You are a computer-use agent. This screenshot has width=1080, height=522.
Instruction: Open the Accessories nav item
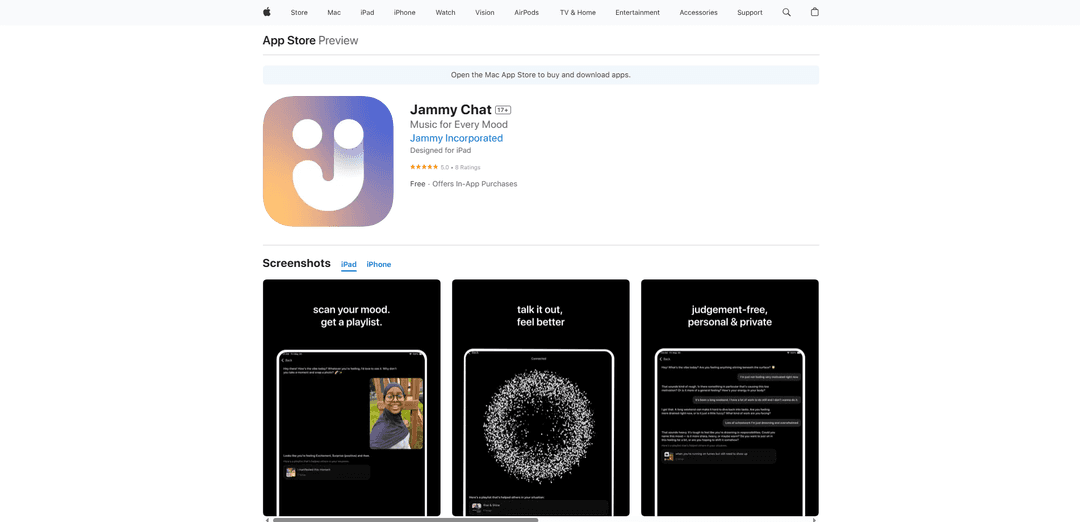(x=698, y=12)
